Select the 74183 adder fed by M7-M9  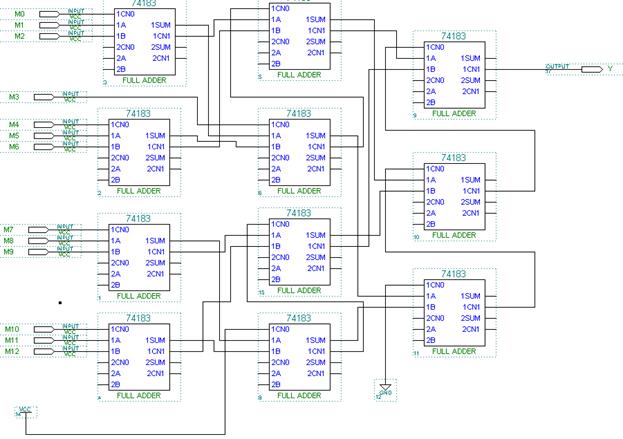(139, 257)
